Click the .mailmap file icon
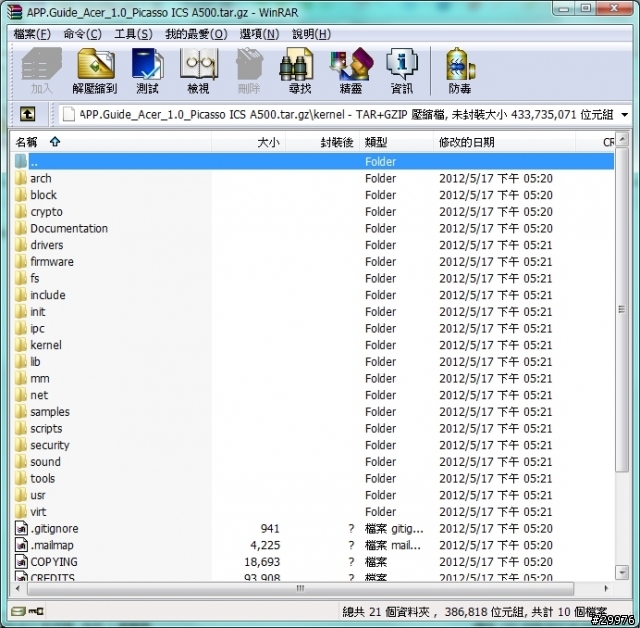Viewport: 640px width, 628px height. click(21, 545)
